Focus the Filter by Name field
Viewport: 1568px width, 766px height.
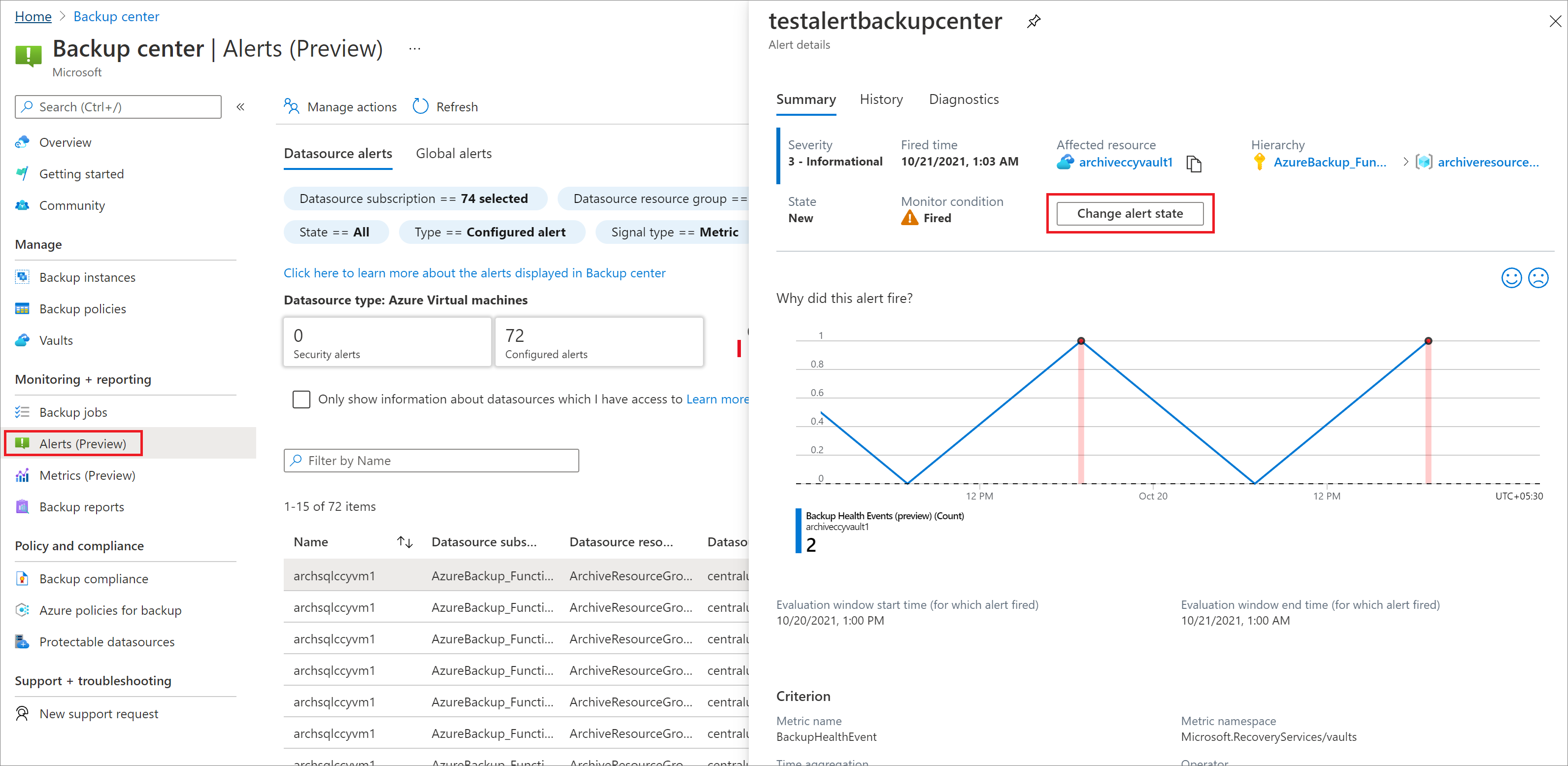click(x=431, y=460)
